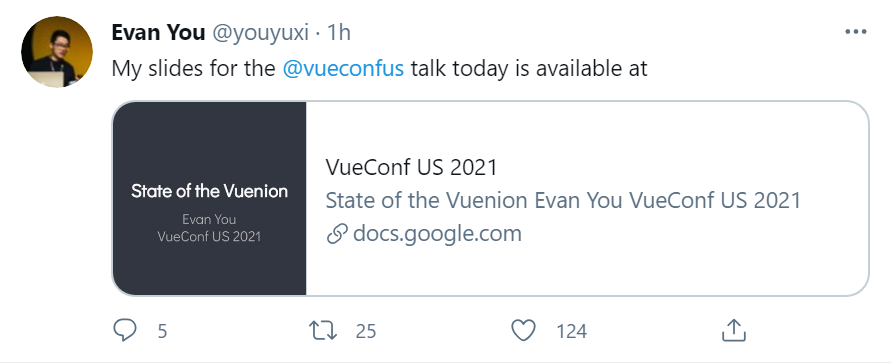Open Evan You's profile avatar
The width and height of the screenshot is (891, 363).
coord(57,52)
